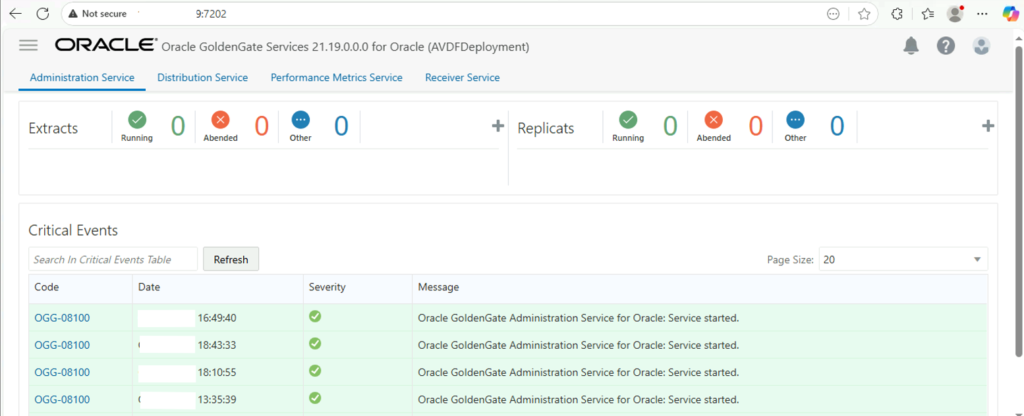The image size is (1024, 416).
Task: Click Extracts Running count 0
Action: (x=178, y=125)
